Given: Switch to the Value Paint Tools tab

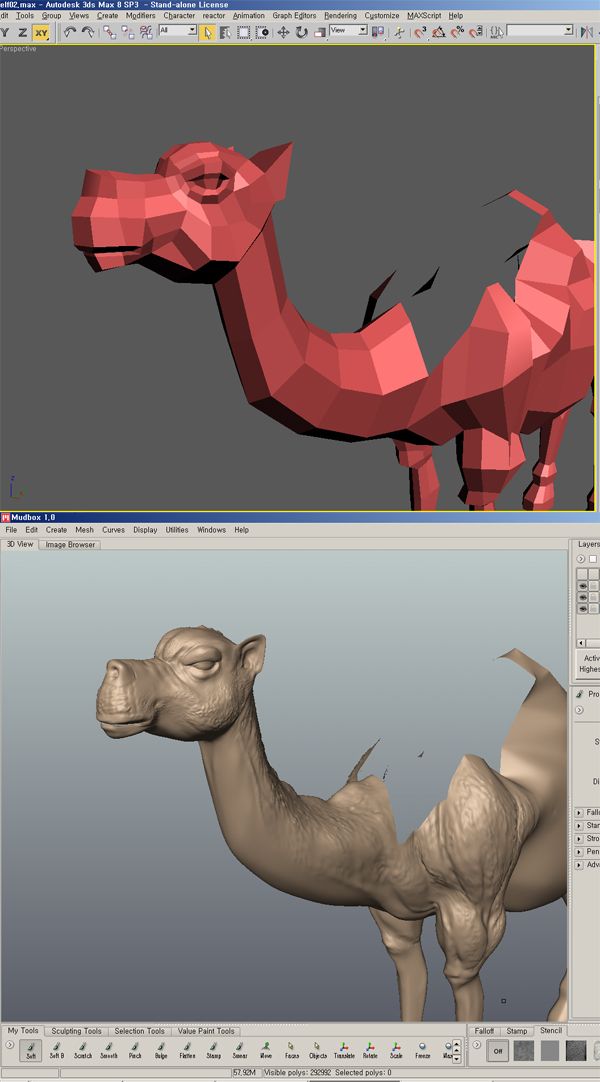Looking at the screenshot, I should click(206, 1031).
